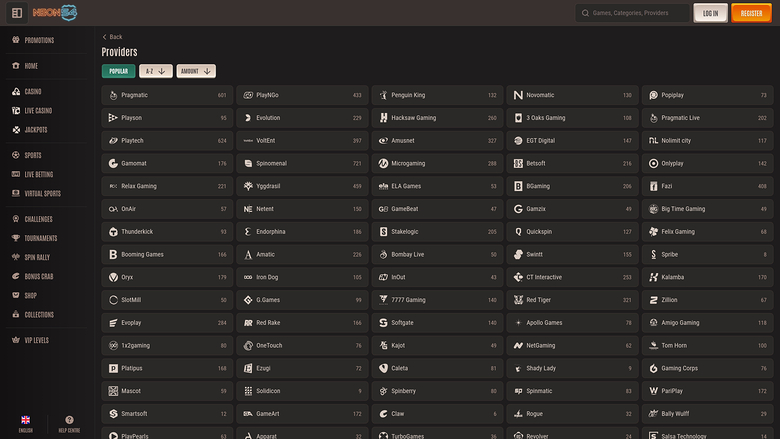This screenshot has height=439, width=780.
Task: Activate the Popular sort filter
Action: pos(118,71)
